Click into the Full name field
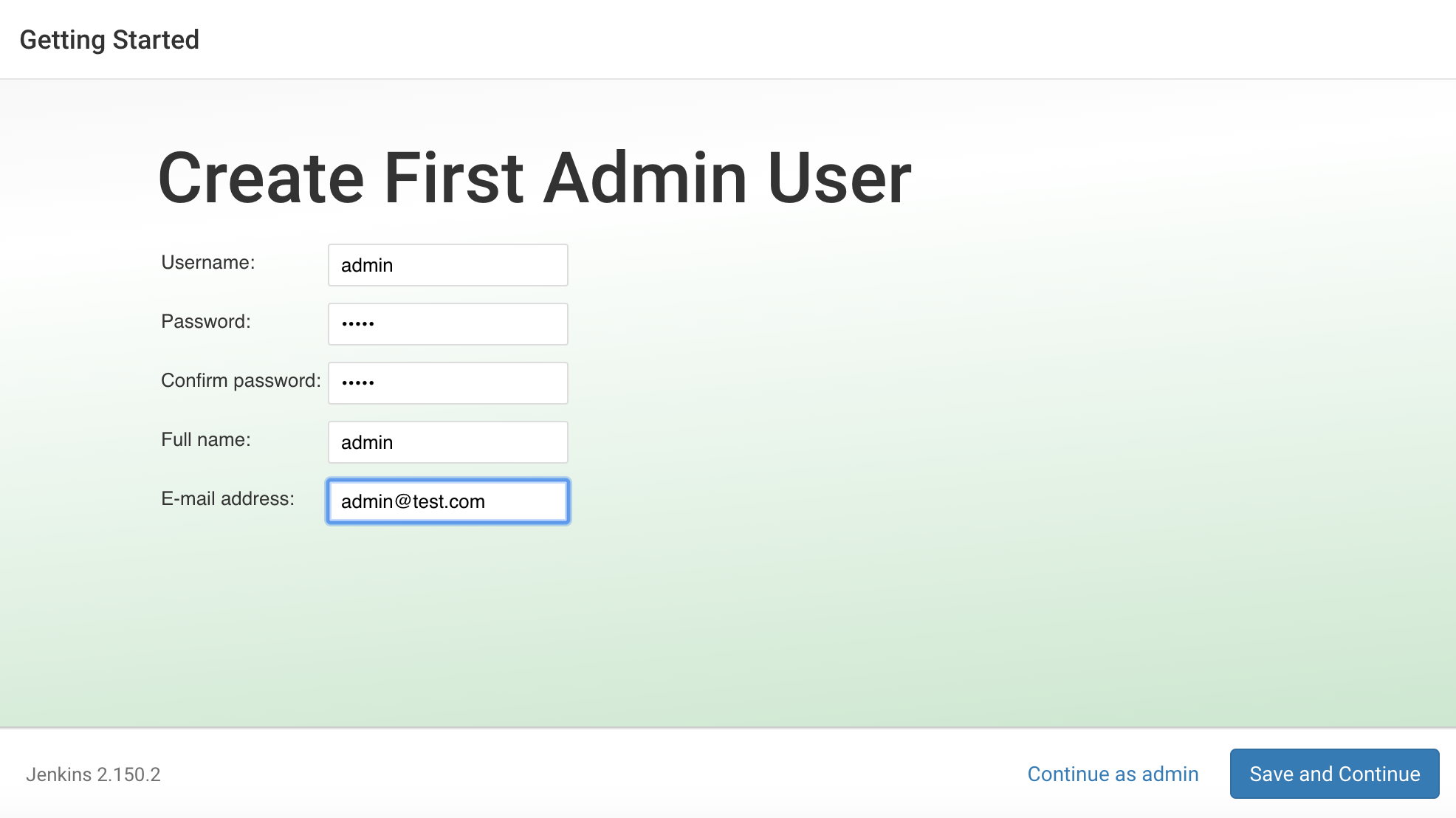Screen dimensions: 1456x818 [447, 442]
